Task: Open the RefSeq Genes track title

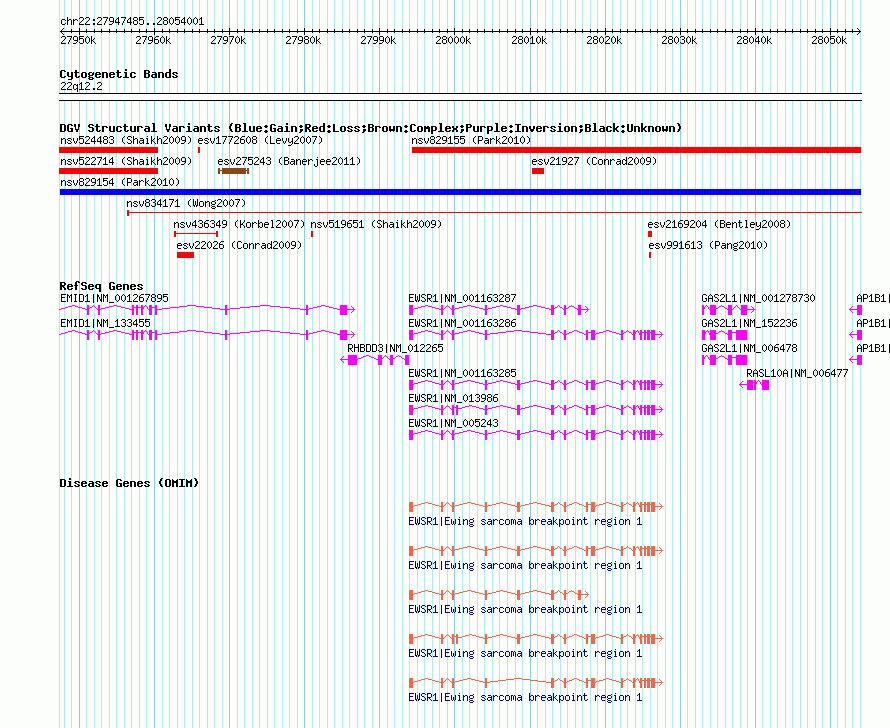Action: point(101,286)
